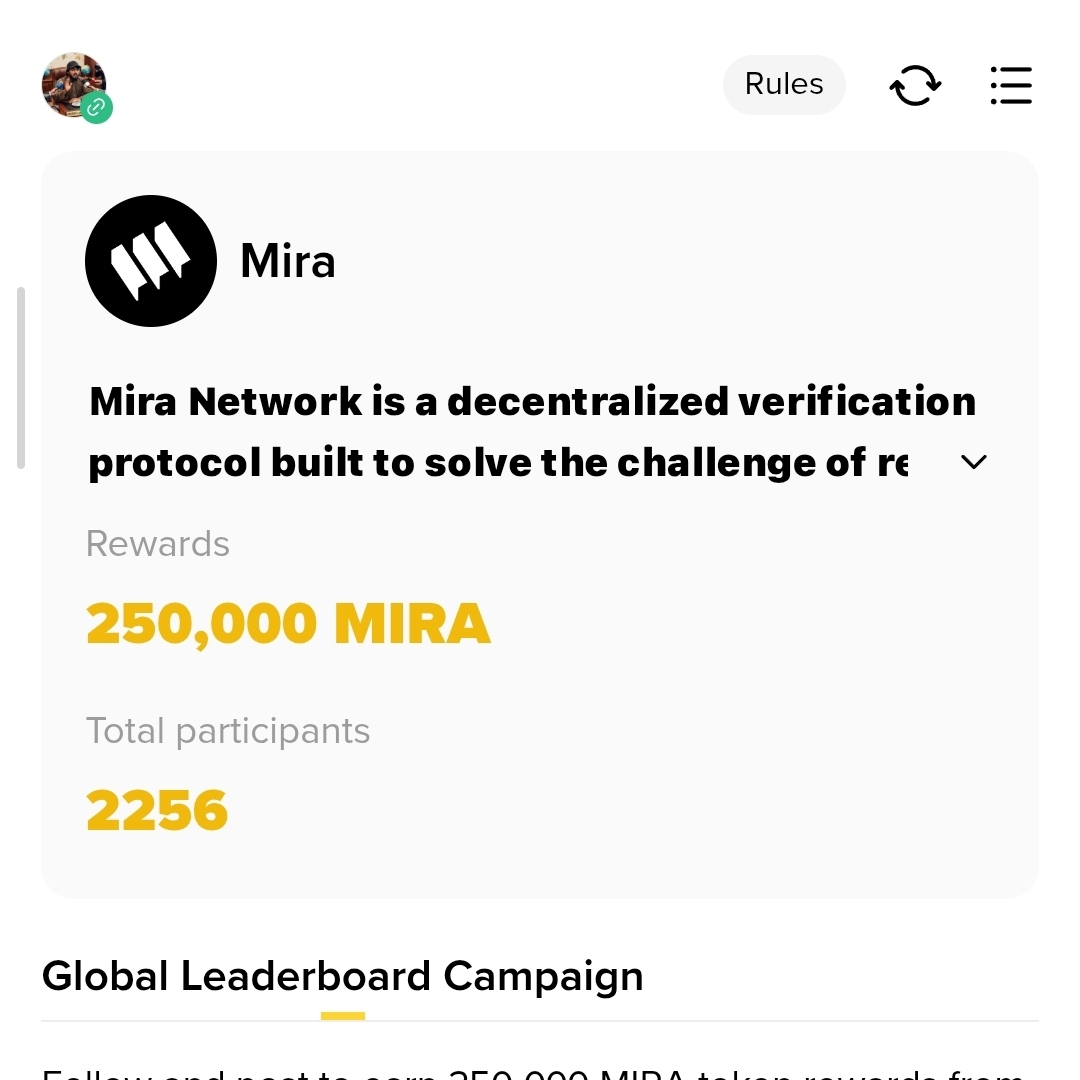Click the yellow tab indicator underline
Viewport: 1080px width, 1080px height.
click(x=342, y=1016)
